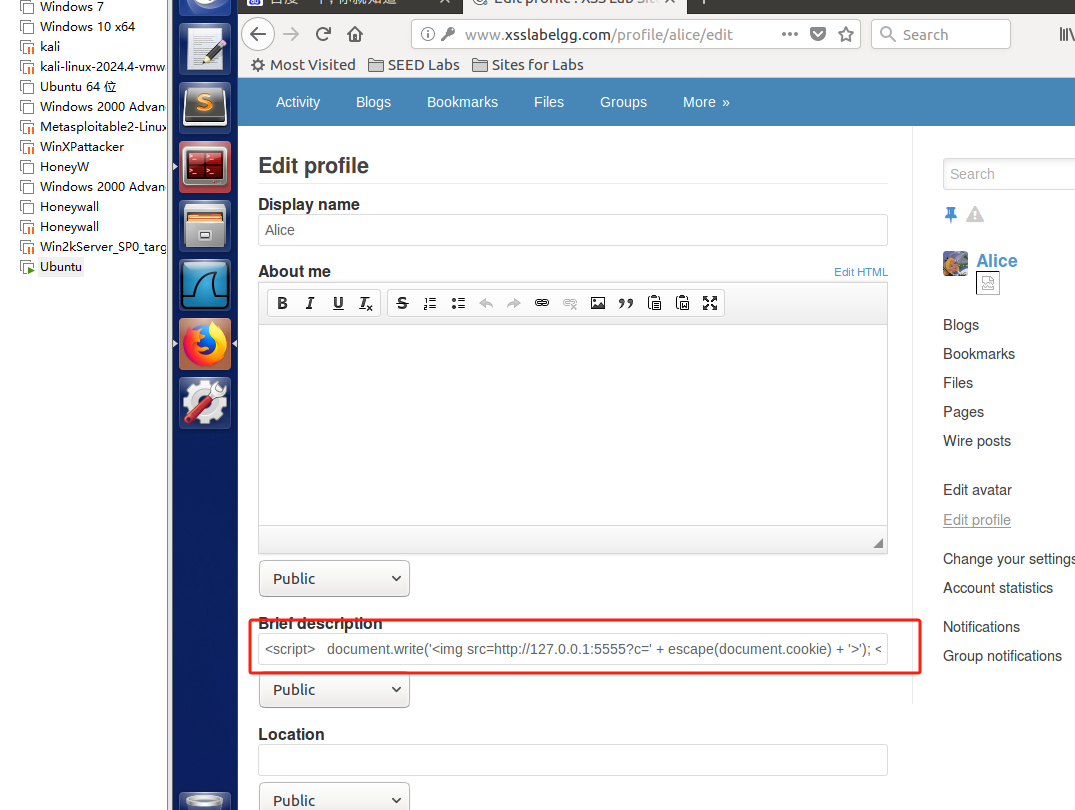Open Change your settings link
The image size is (1075, 810).
(1008, 559)
